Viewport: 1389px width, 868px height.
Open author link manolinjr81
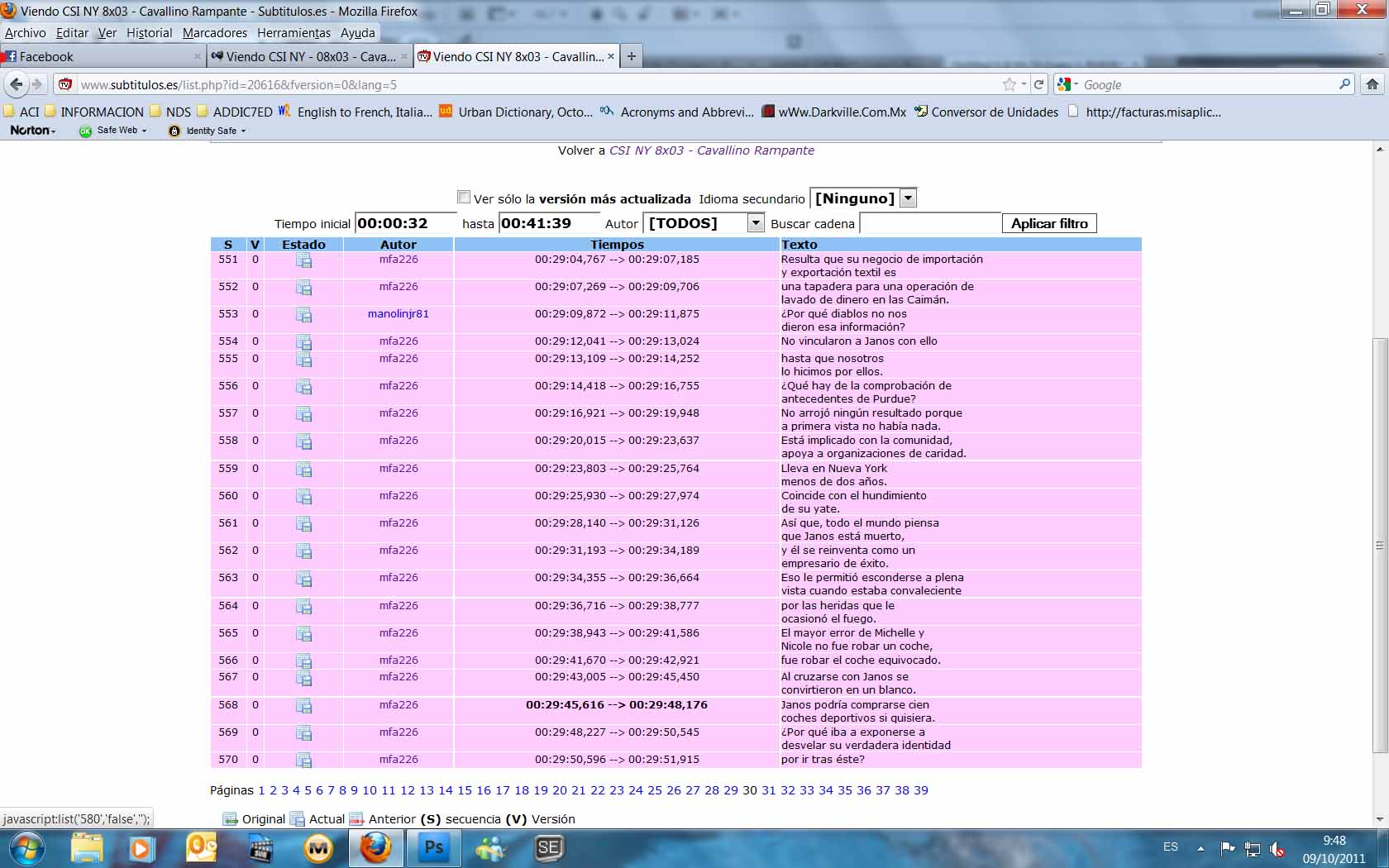tap(398, 314)
